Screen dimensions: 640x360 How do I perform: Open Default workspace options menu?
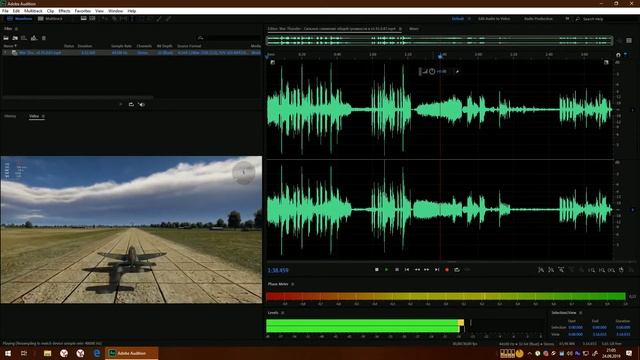click(x=469, y=19)
